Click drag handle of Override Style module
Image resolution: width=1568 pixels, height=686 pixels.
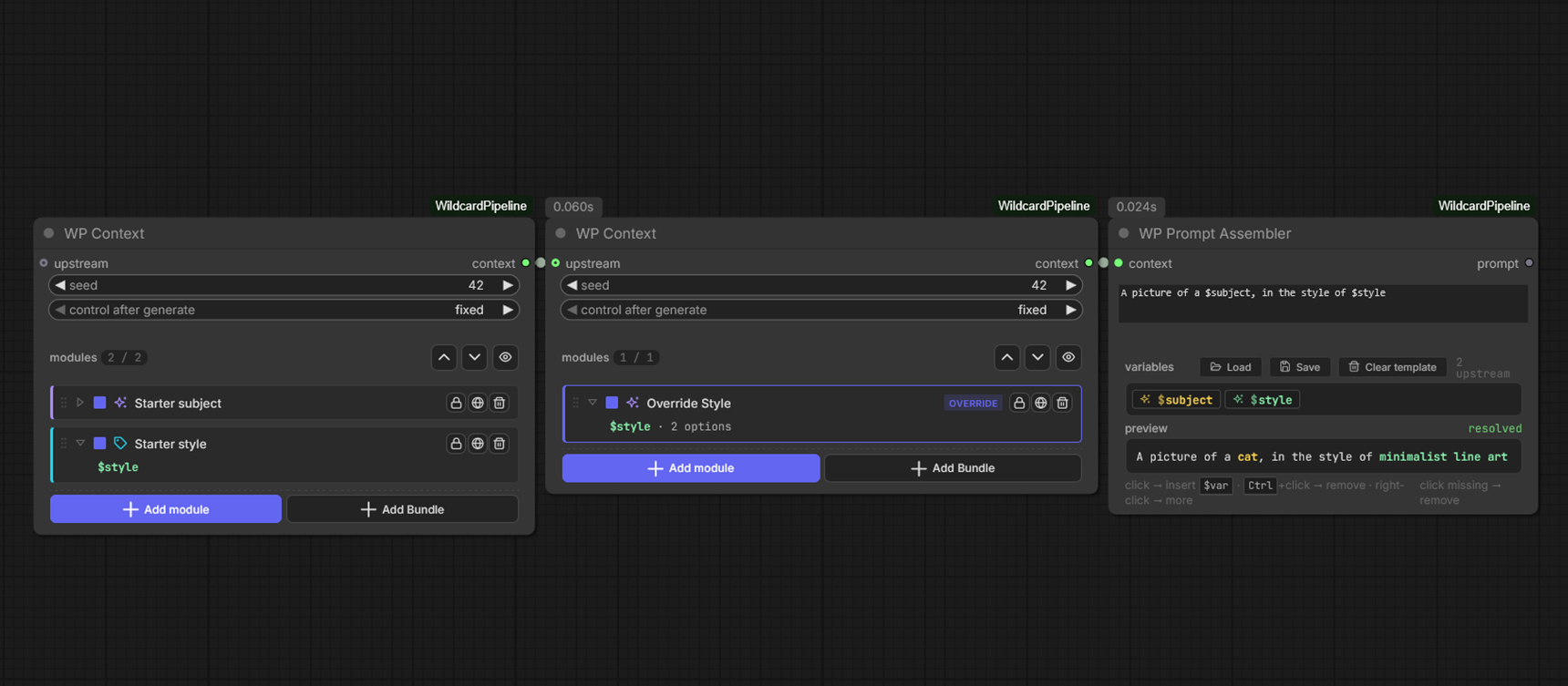click(x=576, y=403)
